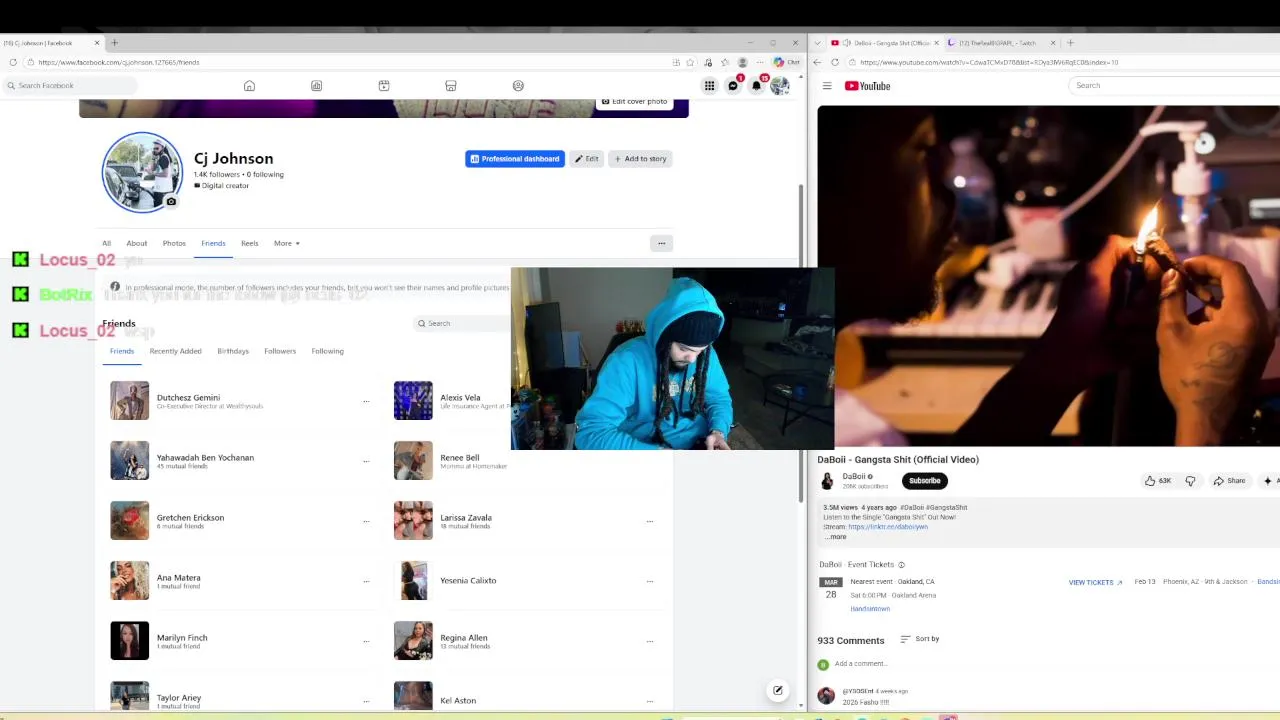The image size is (1280, 720).
Task: Open the Facebook profile circle nav icon
Action: [518, 86]
